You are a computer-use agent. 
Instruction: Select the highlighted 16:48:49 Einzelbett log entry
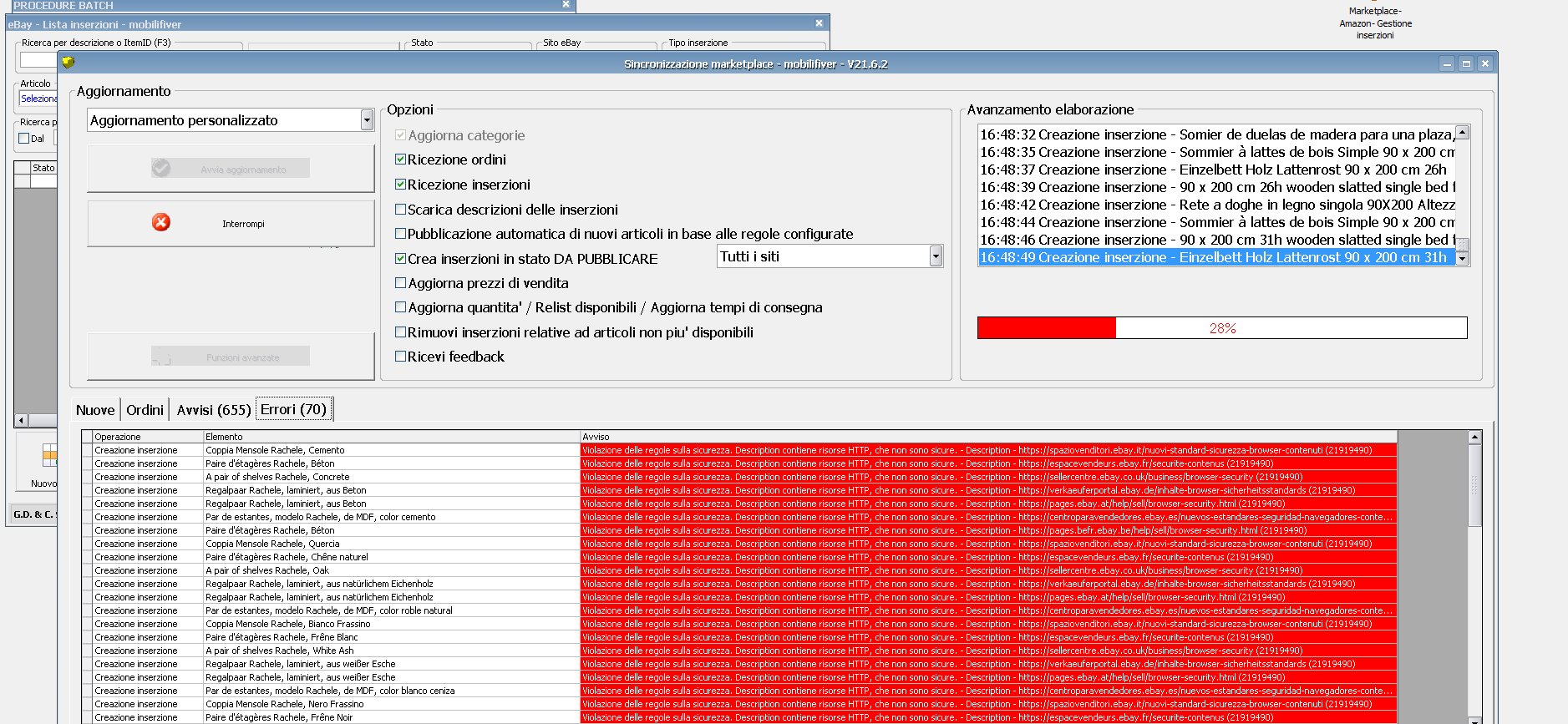(1217, 257)
